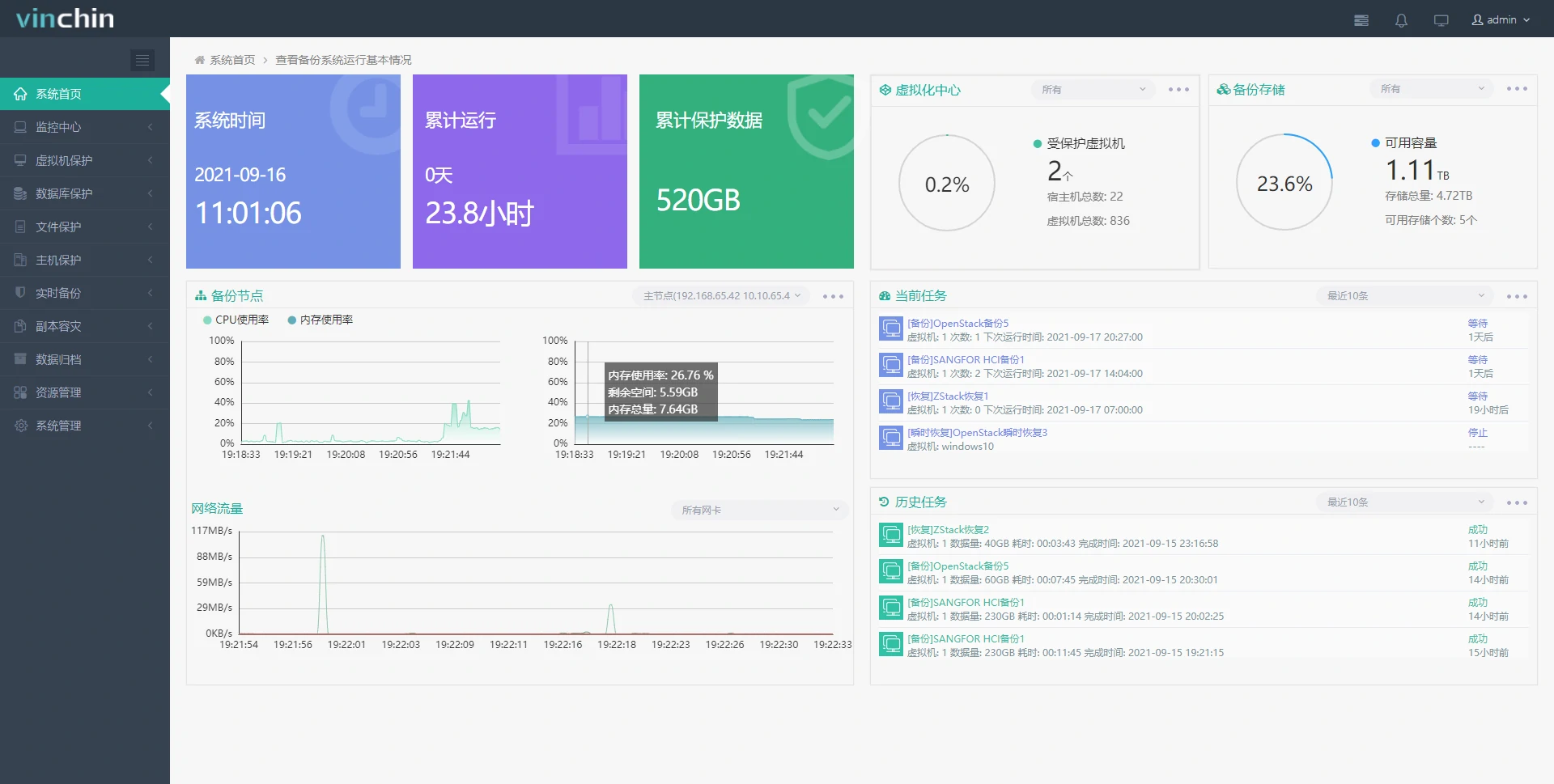Click text 虚拟机总数: 836
This screenshot has width=1554, height=784.
tap(1088, 221)
